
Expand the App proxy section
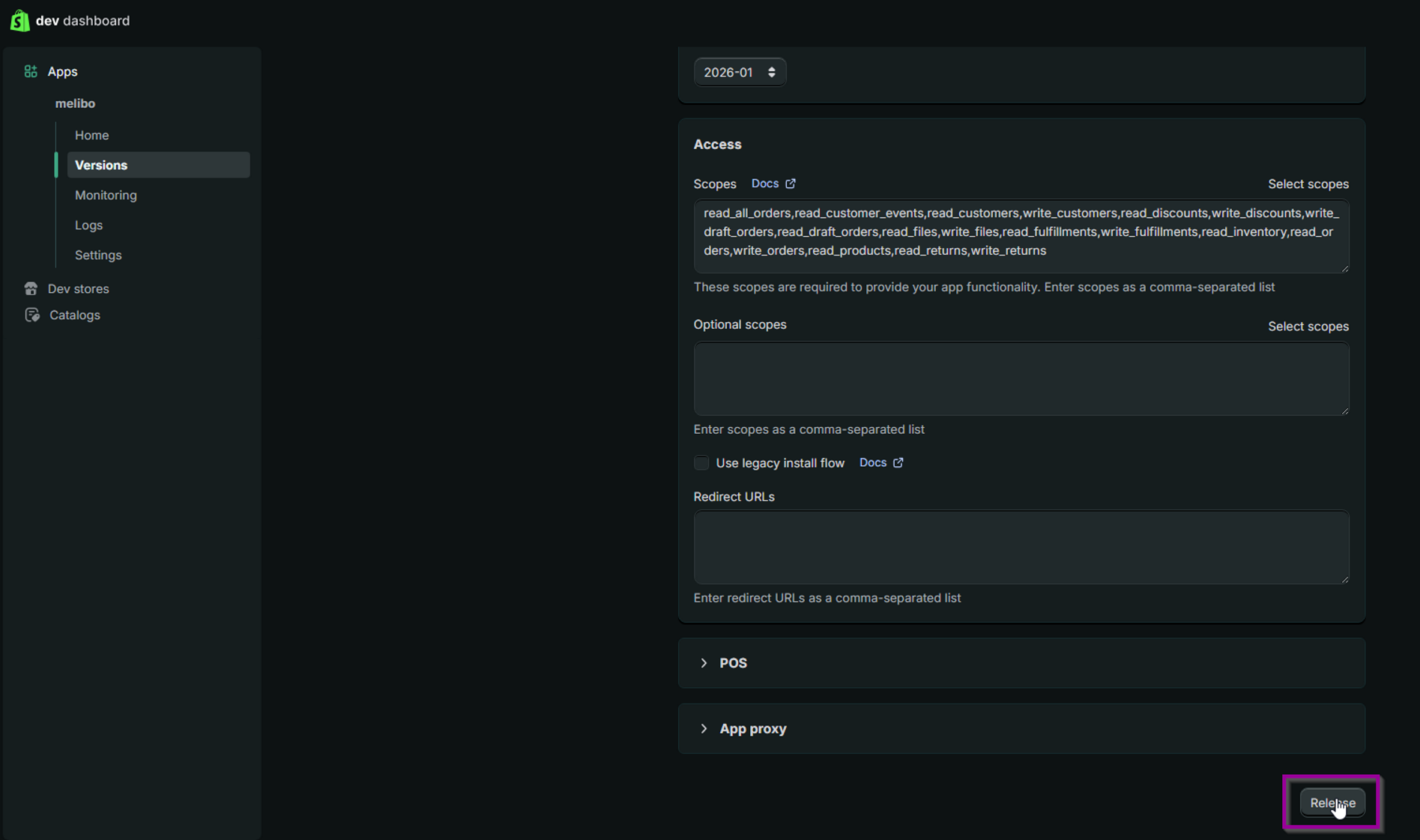tap(704, 728)
